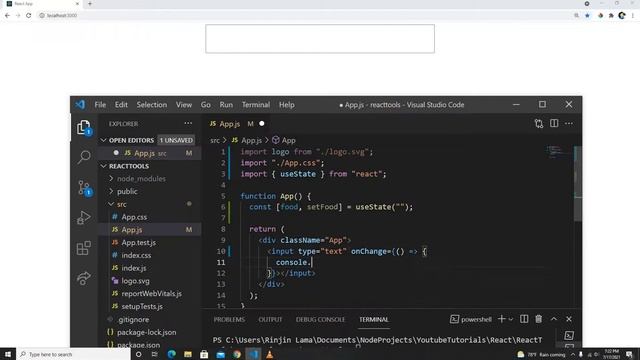Open the Extensions view
Screen dimensions: 640x360
click(84, 248)
